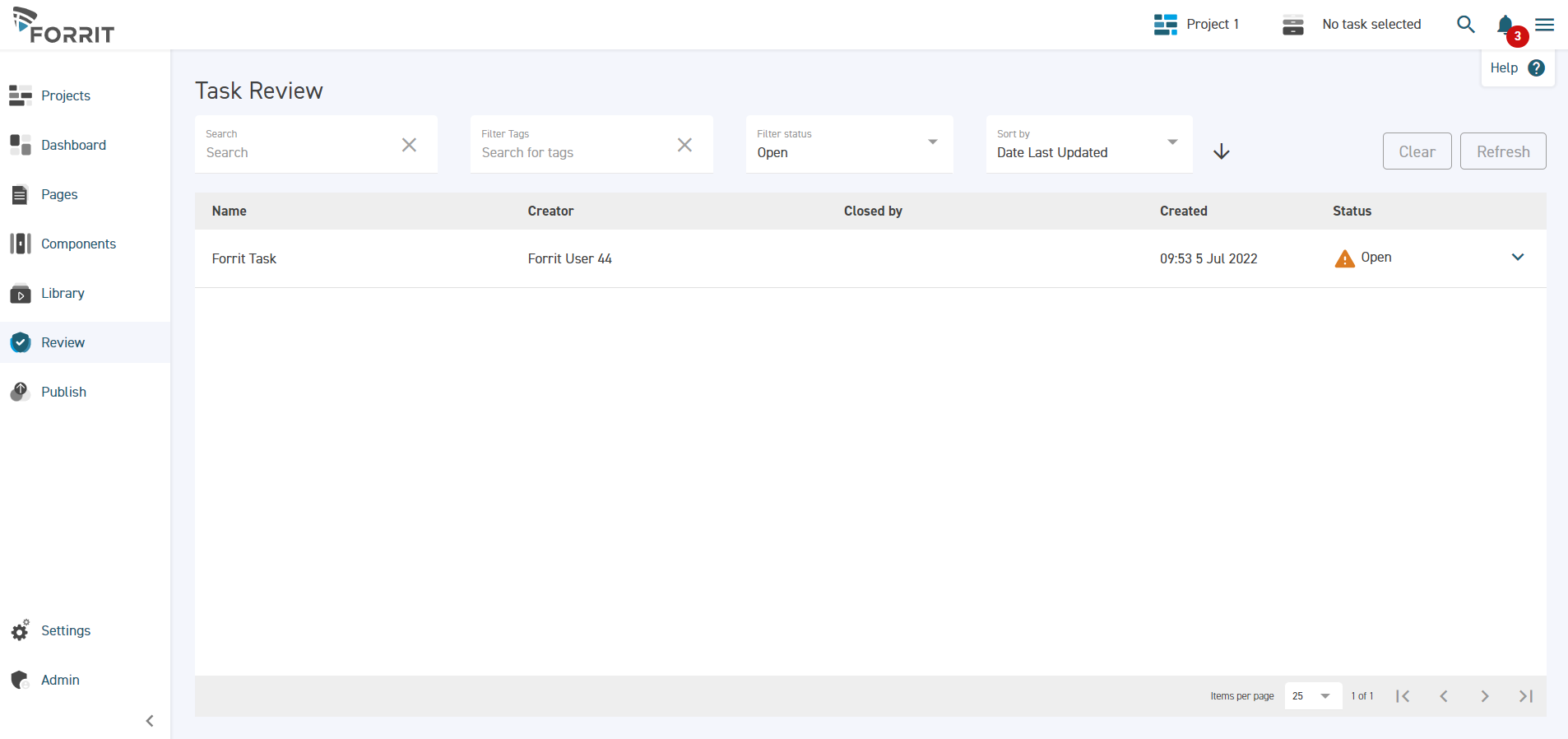This screenshot has height=739, width=1568.
Task: Toggle the sort direction arrow
Action: pos(1222,151)
